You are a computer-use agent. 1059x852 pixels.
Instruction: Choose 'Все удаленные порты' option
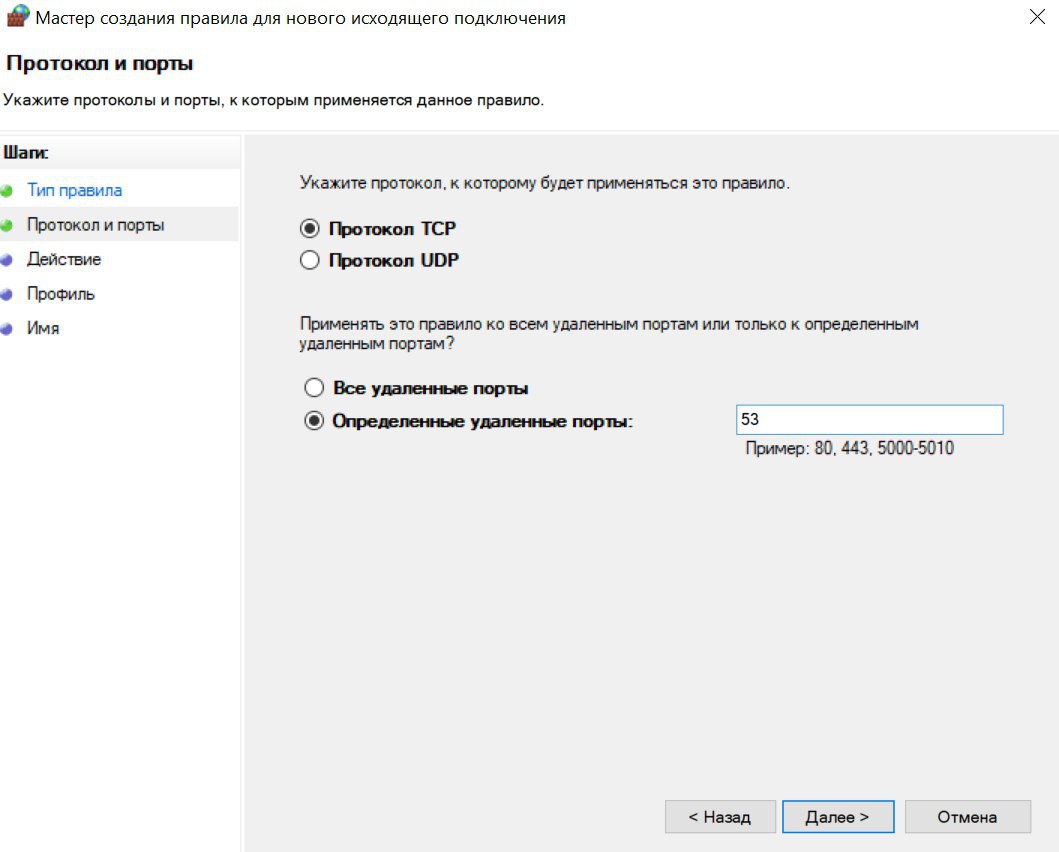pos(314,388)
